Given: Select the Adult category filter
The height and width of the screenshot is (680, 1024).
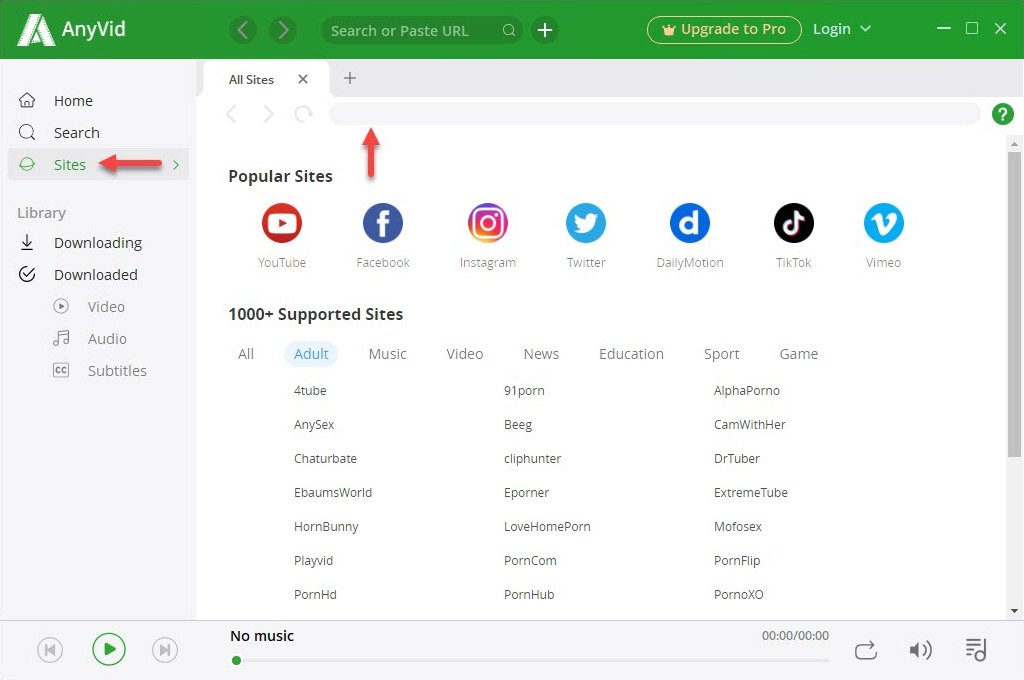Looking at the screenshot, I should (311, 354).
